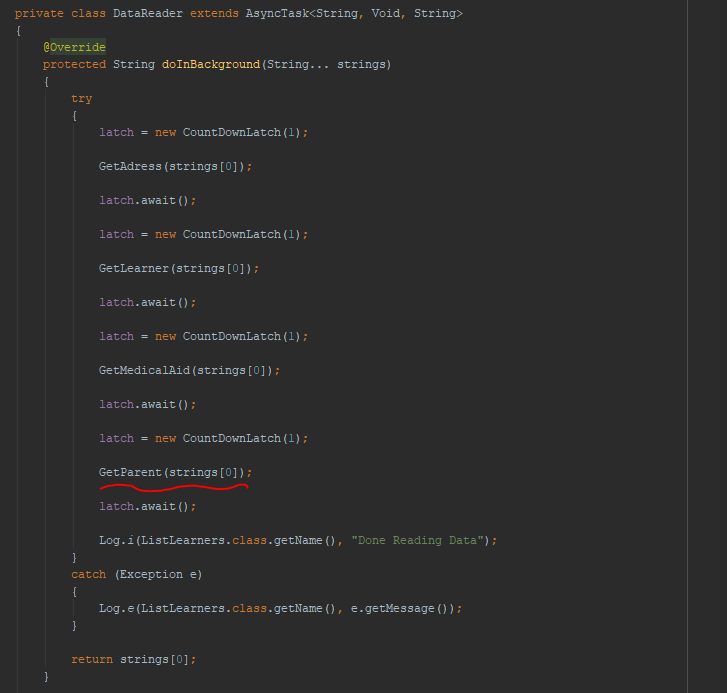Image resolution: width=727 pixels, height=693 pixels.
Task: Click the "Done Reading Data" string literal
Action: [x=417, y=540]
